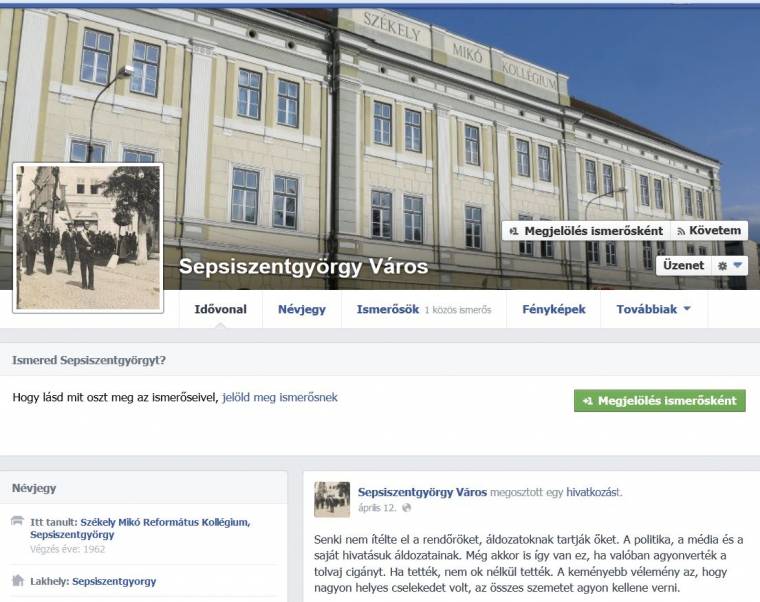
Task: Click the gear settings icon beside Üzenet
Action: (x=722, y=266)
